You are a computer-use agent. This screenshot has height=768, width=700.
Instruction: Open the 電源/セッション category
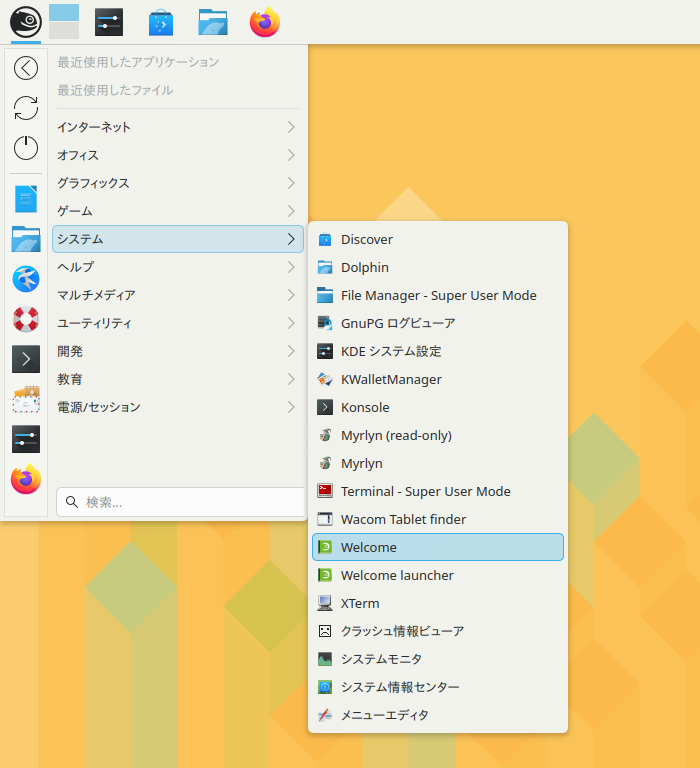[178, 407]
